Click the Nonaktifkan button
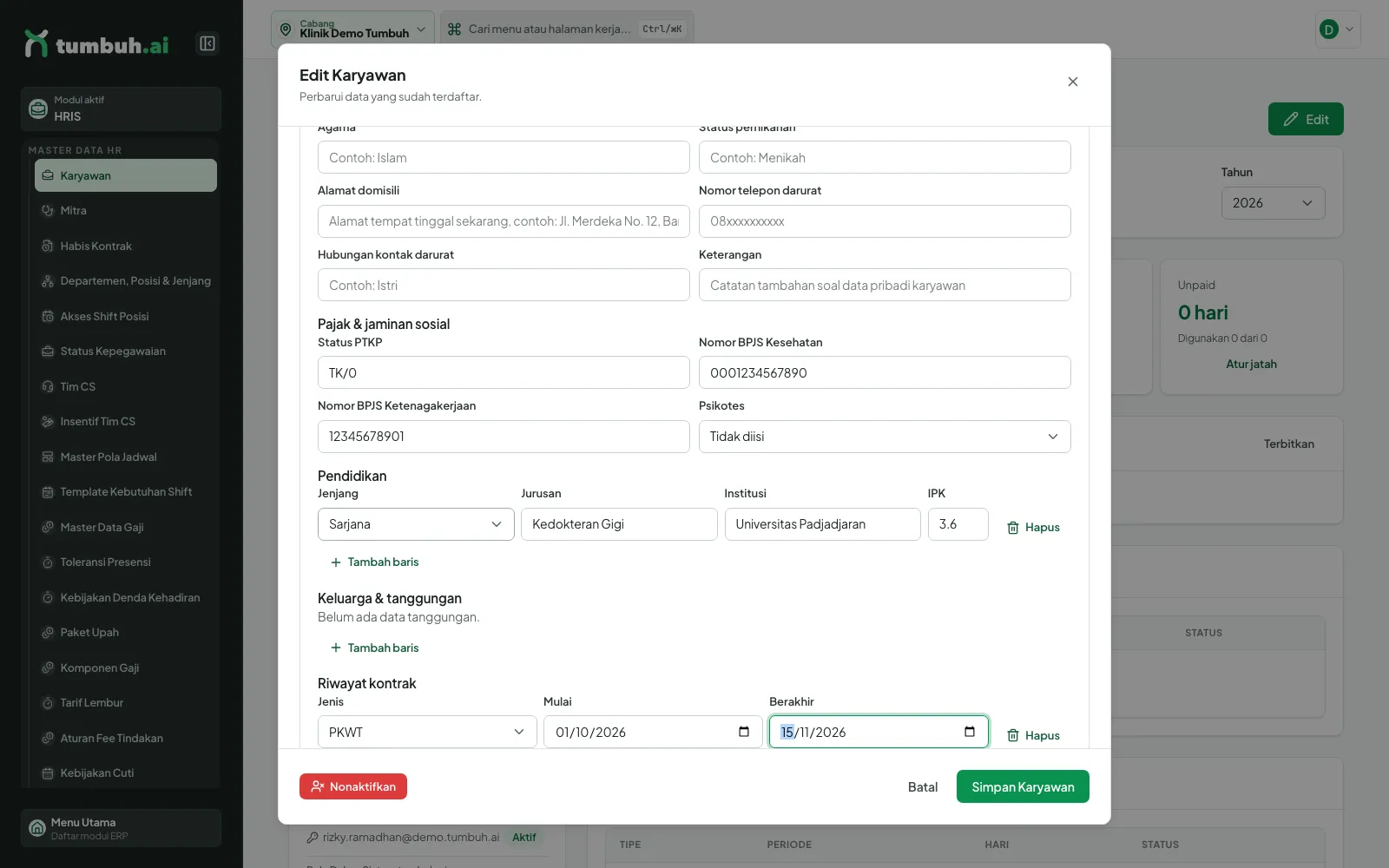 click(353, 786)
